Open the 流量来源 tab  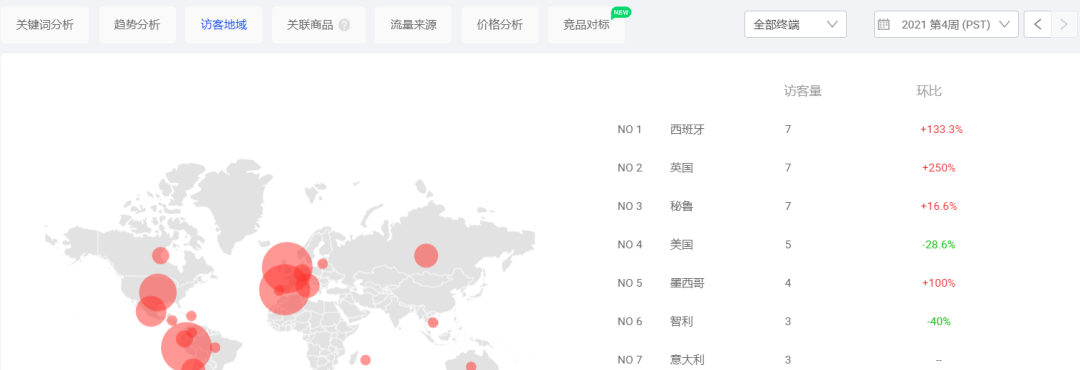pyautogui.click(x=413, y=25)
